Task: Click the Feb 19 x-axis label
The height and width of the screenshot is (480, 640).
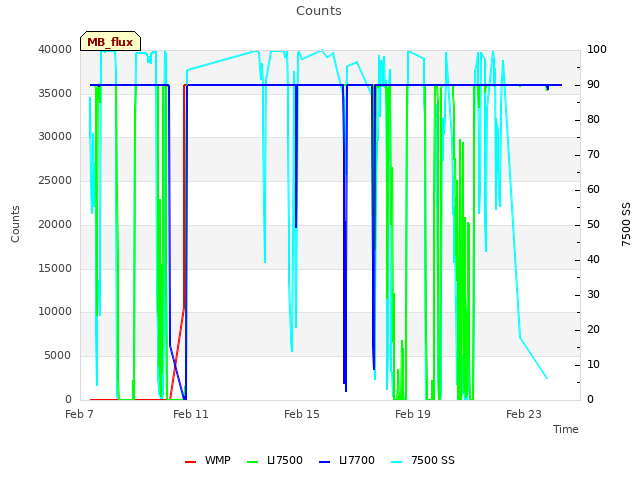Action: tap(413, 414)
